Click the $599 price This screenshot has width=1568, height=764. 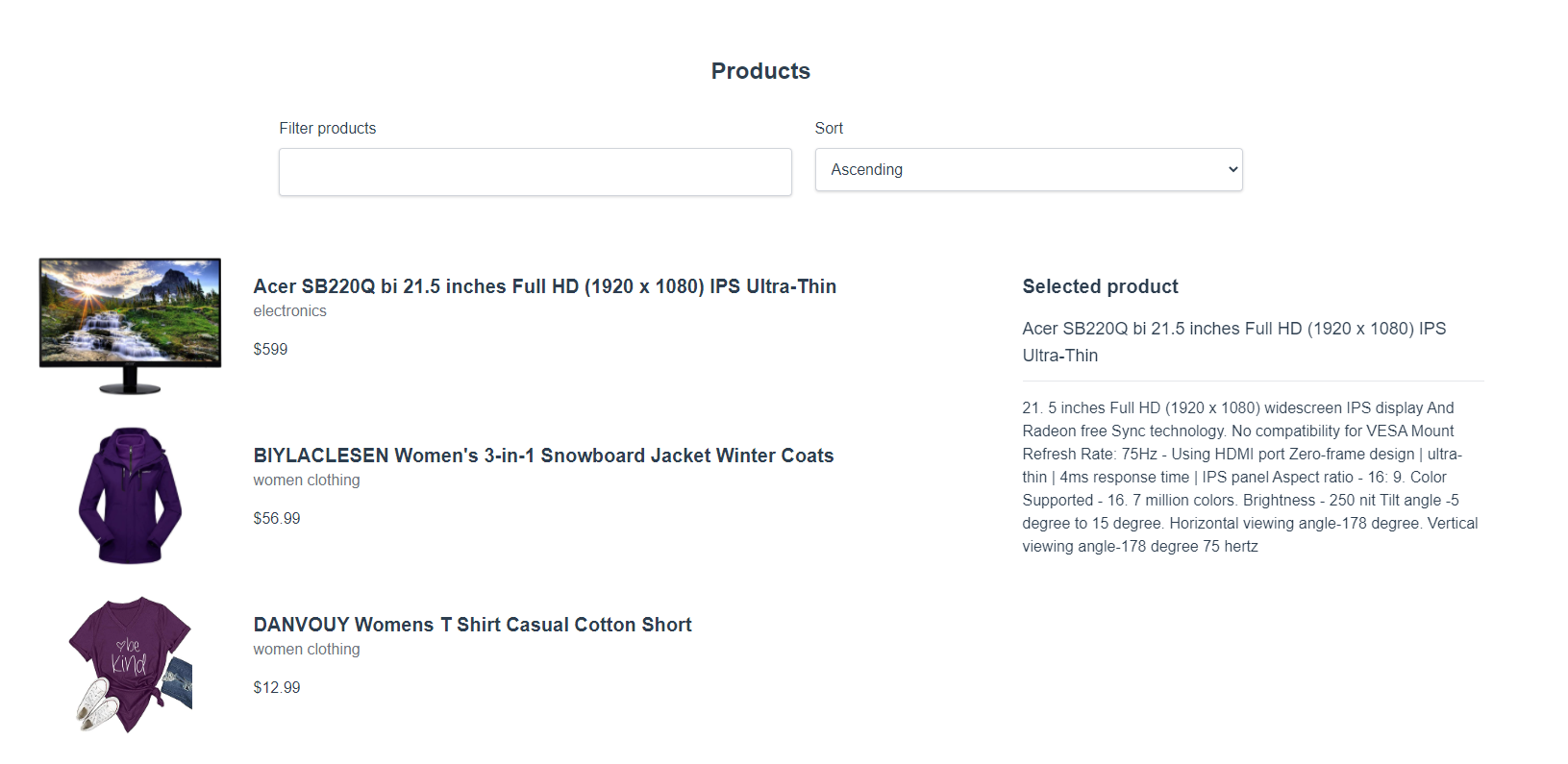[x=270, y=350]
